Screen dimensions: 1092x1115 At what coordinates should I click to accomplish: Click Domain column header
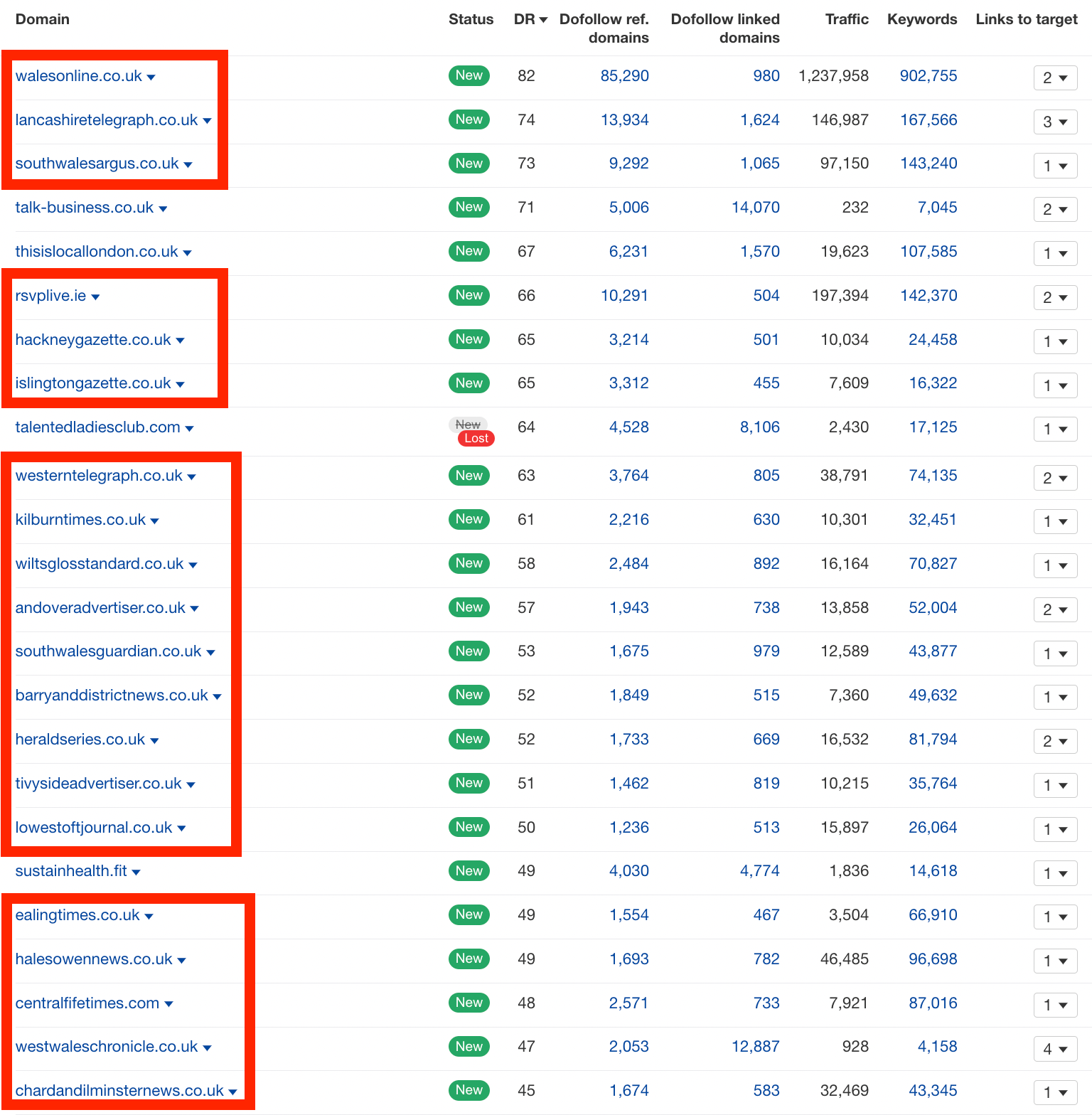pos(43,19)
